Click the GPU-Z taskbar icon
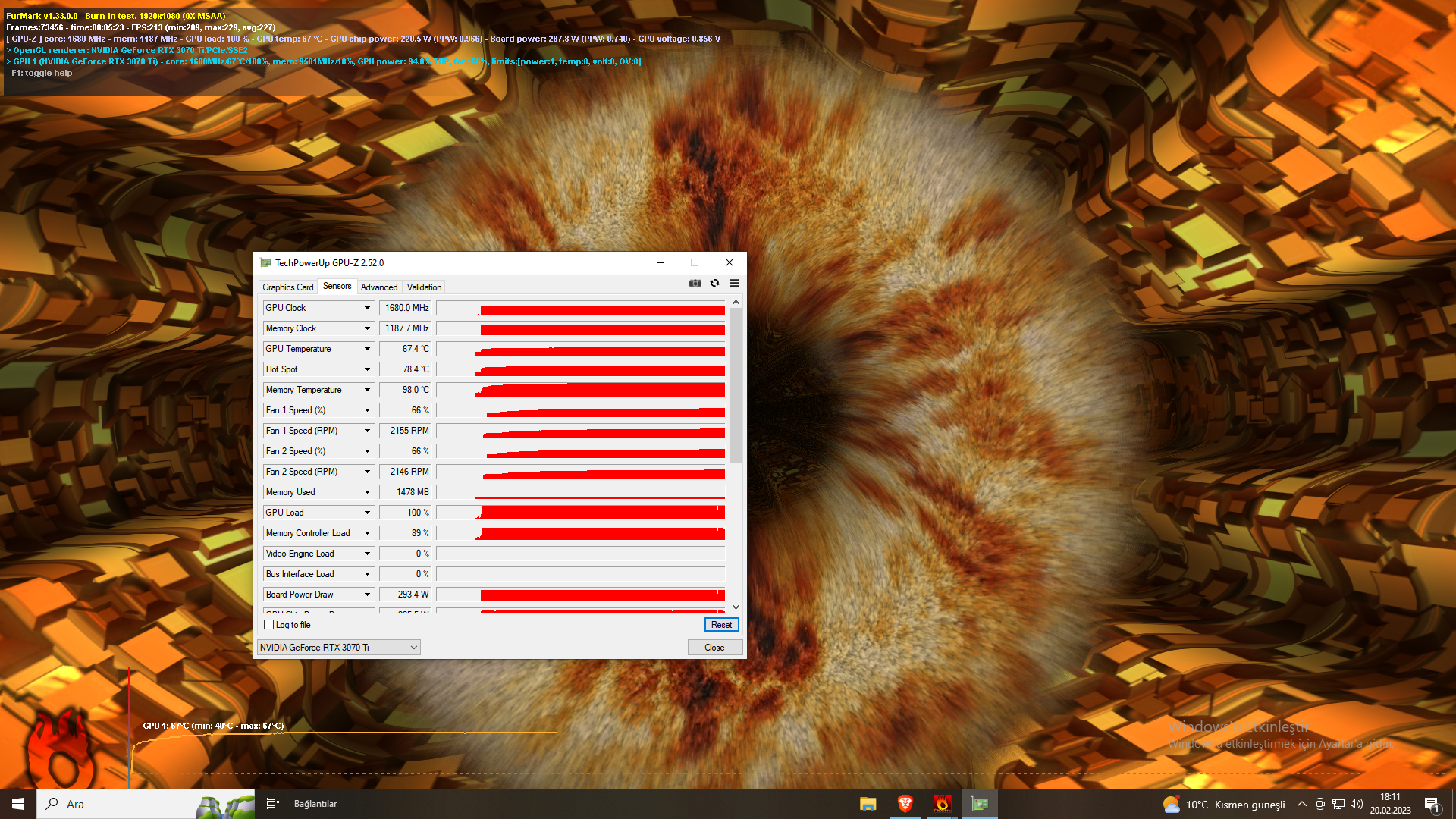This screenshot has width=1456, height=819. [x=979, y=804]
